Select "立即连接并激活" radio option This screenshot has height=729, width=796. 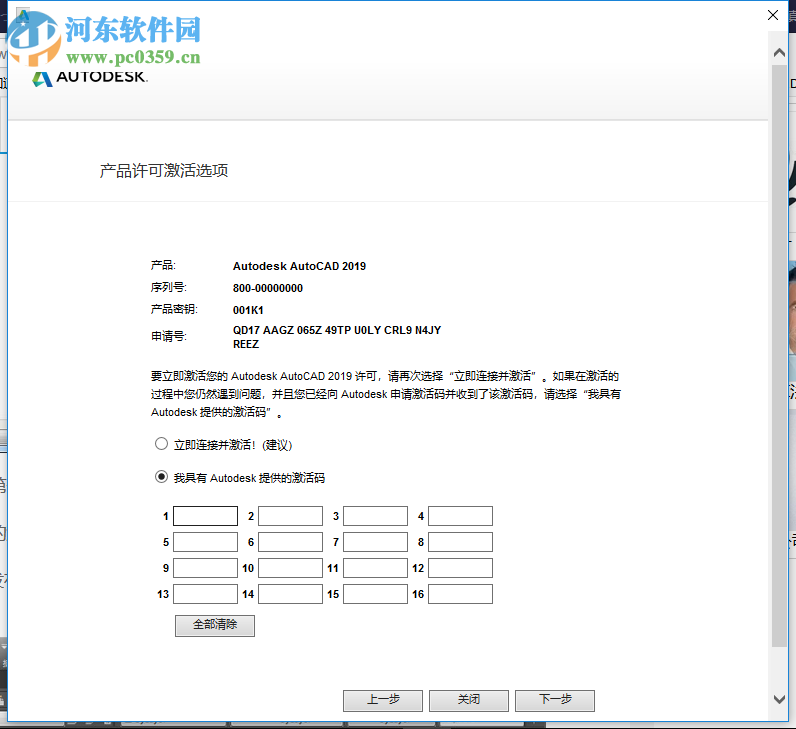(x=161, y=444)
